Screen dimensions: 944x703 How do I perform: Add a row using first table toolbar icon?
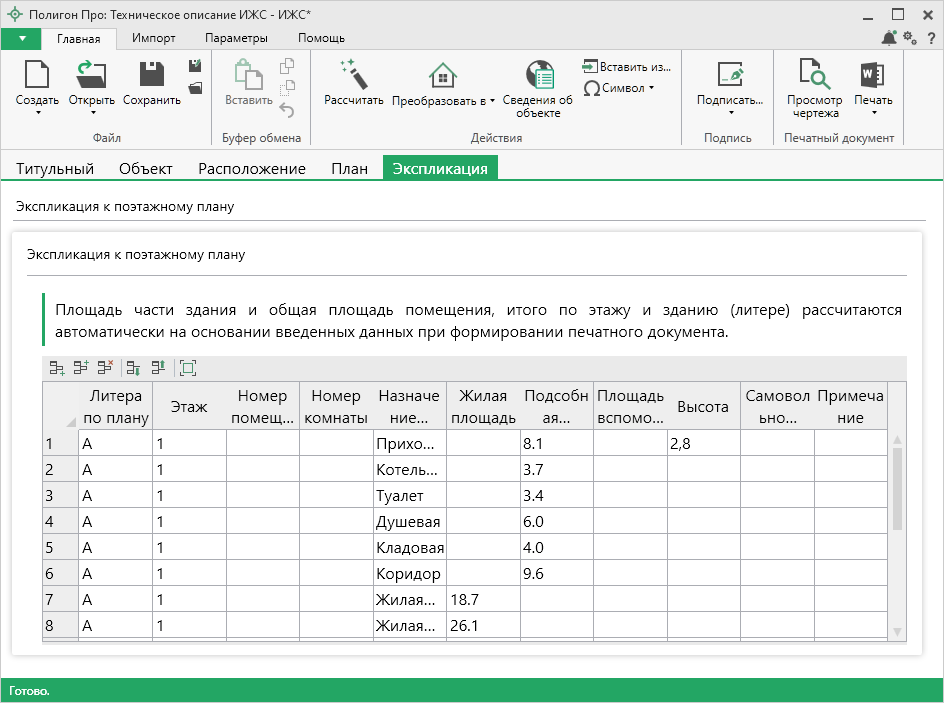pyautogui.click(x=57, y=368)
